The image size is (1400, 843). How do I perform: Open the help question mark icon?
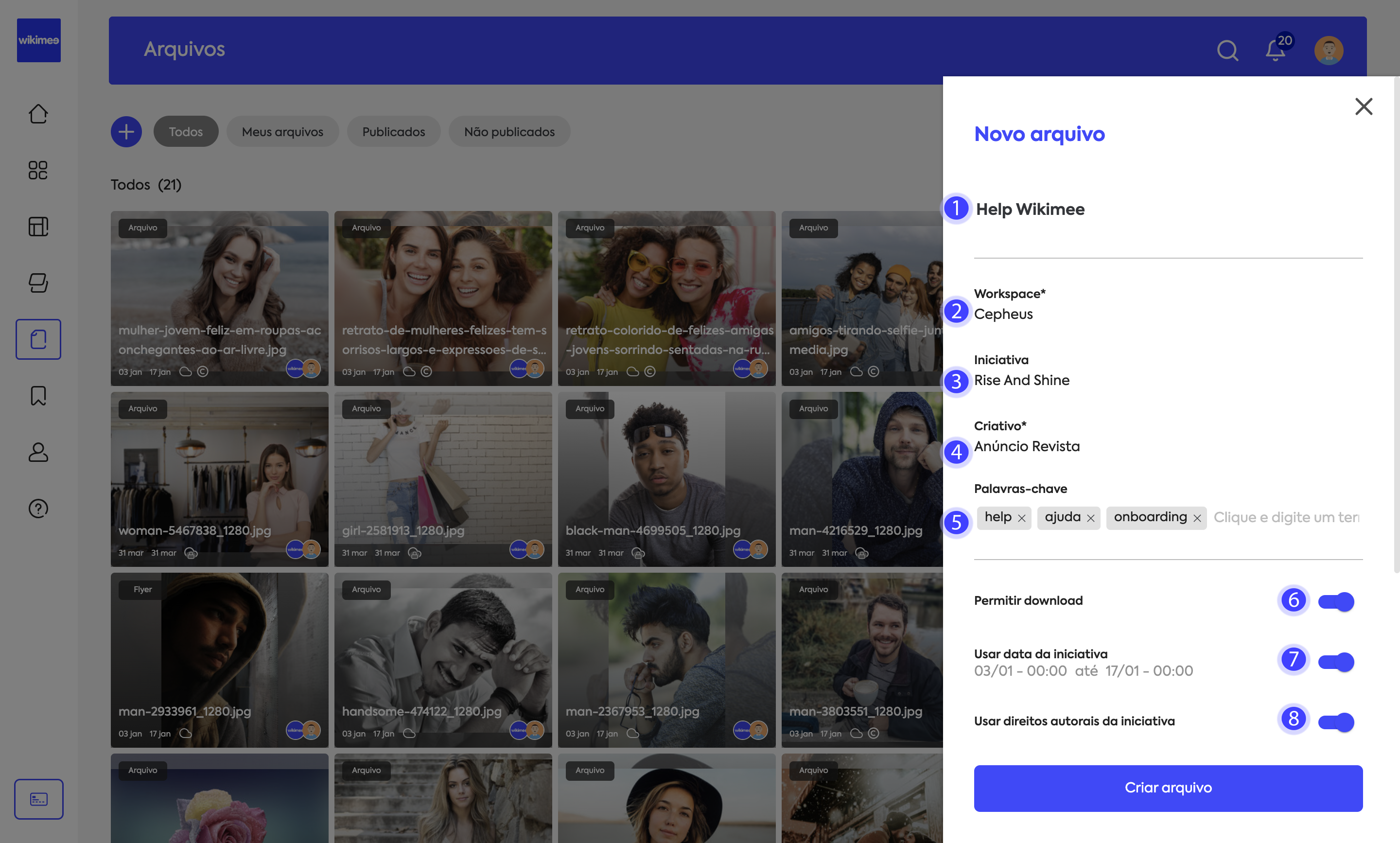(38, 509)
